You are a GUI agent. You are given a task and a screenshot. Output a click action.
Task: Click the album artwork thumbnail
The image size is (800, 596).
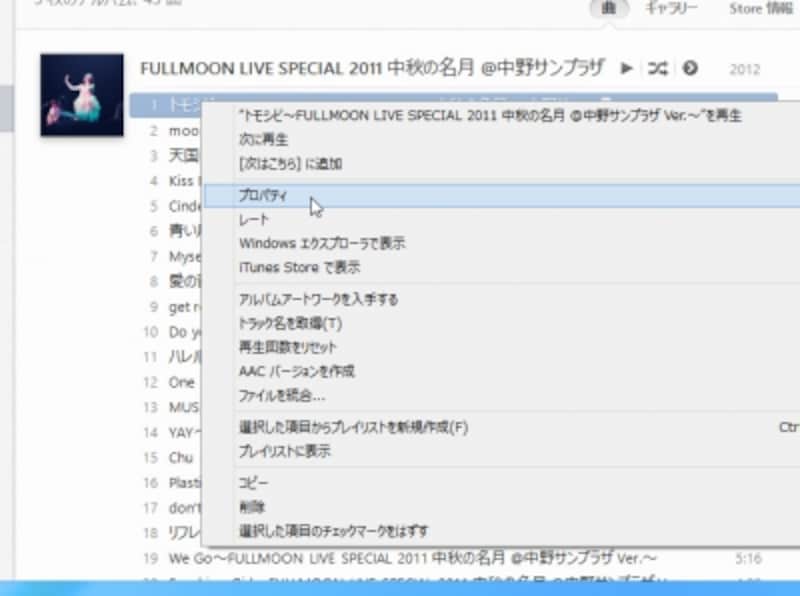tap(82, 95)
